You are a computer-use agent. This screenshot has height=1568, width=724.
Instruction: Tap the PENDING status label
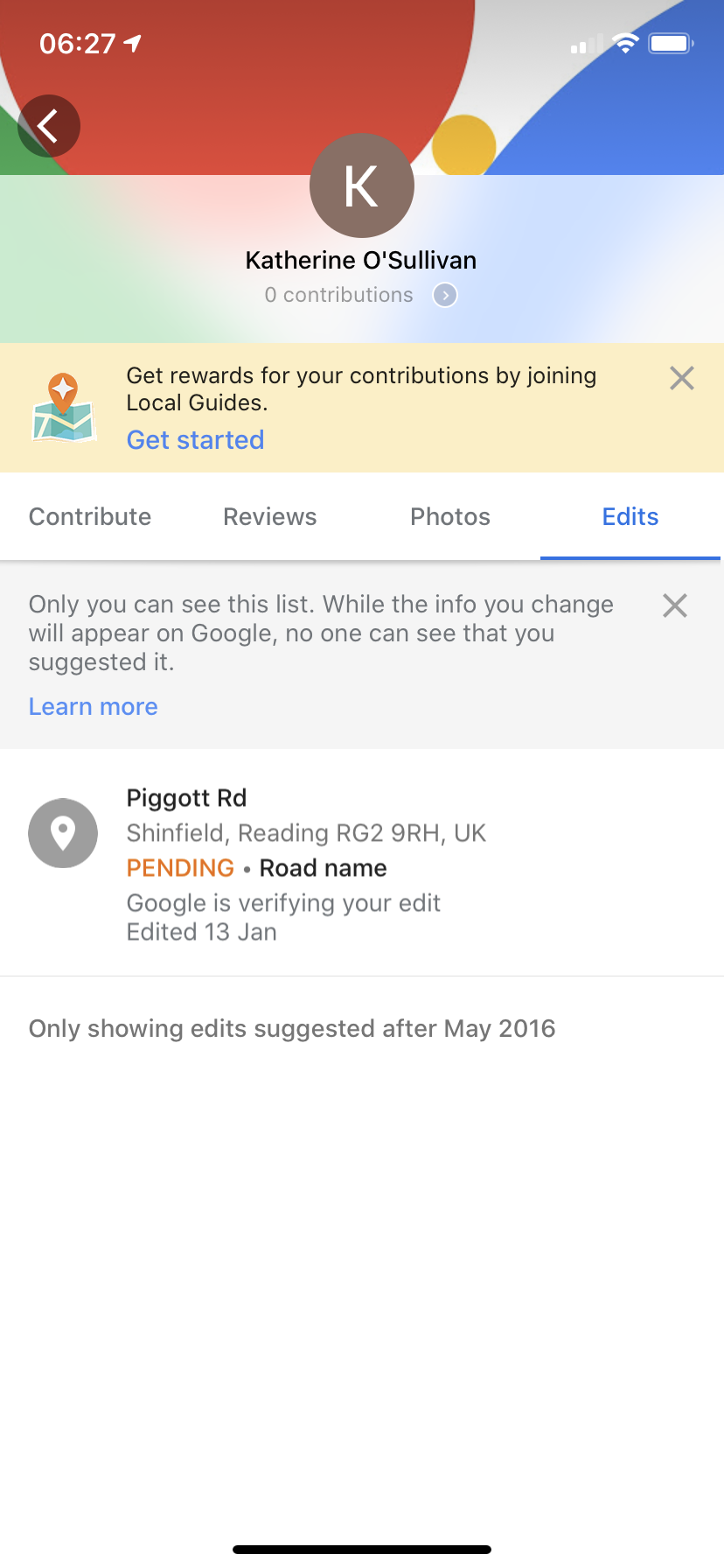click(181, 868)
